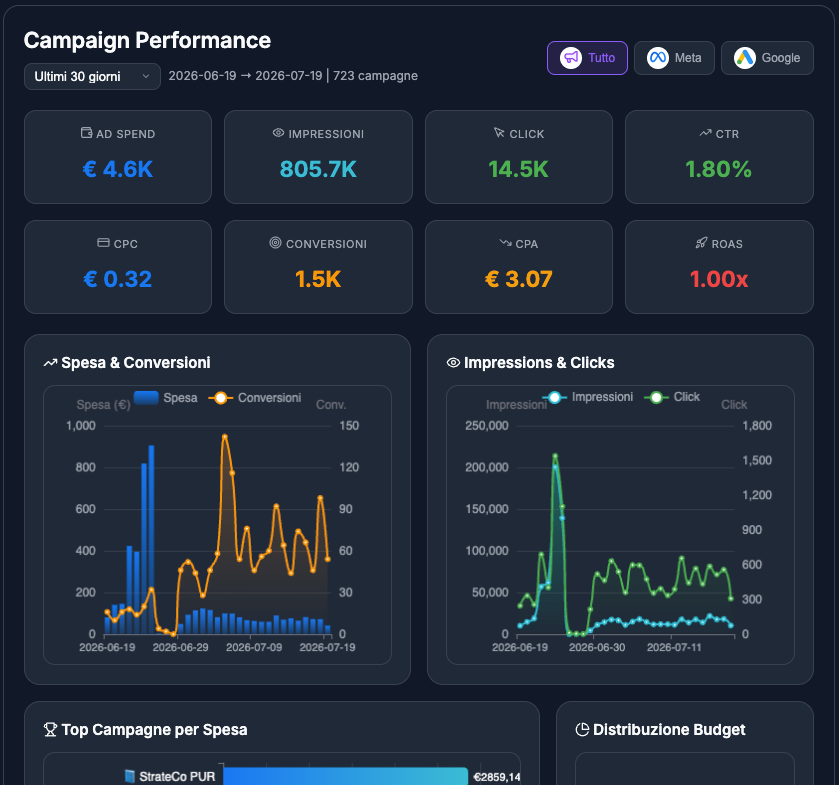Click the StrateCo PUR campaign bar
Image resolution: width=839 pixels, height=785 pixels.
346,776
